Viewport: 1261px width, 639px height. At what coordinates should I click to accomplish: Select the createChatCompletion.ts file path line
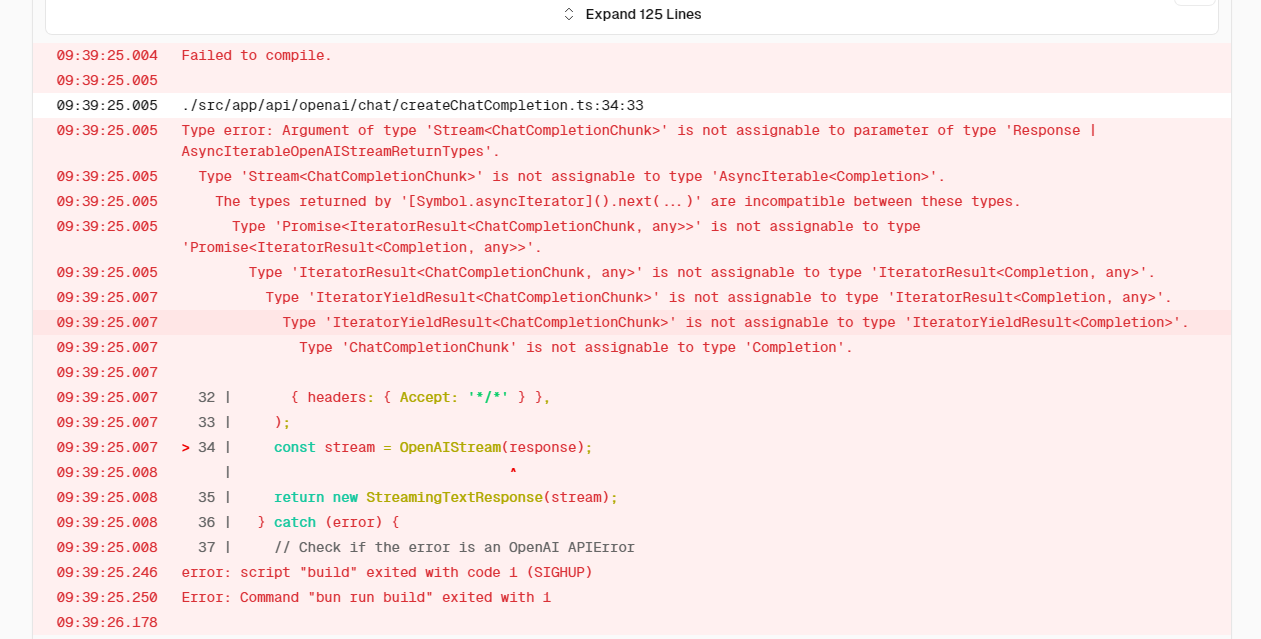pos(413,105)
